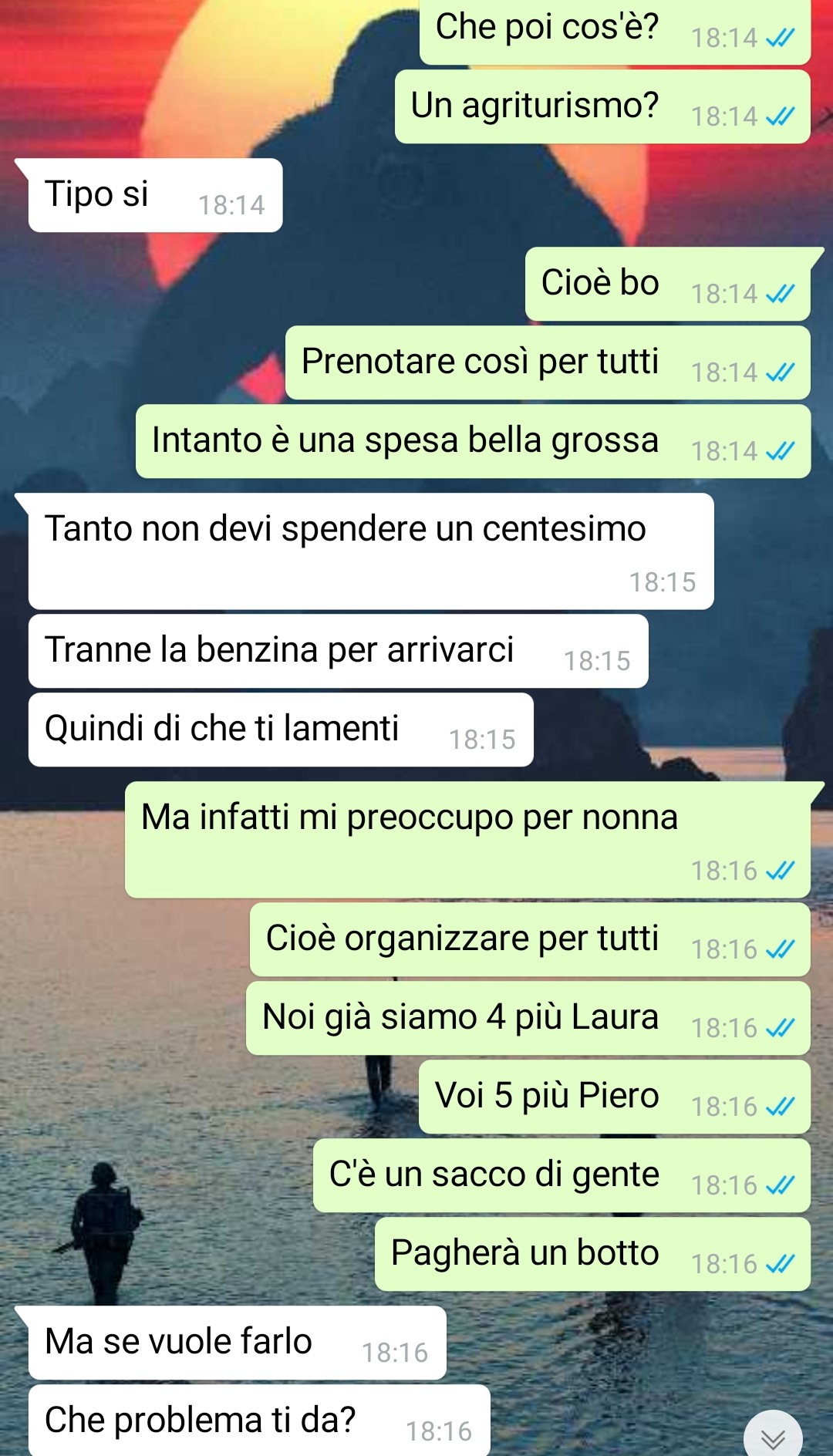The height and width of the screenshot is (1456, 833).
Task: Tap the 'Cioè organizzare per tutti' message
Action: (530, 940)
